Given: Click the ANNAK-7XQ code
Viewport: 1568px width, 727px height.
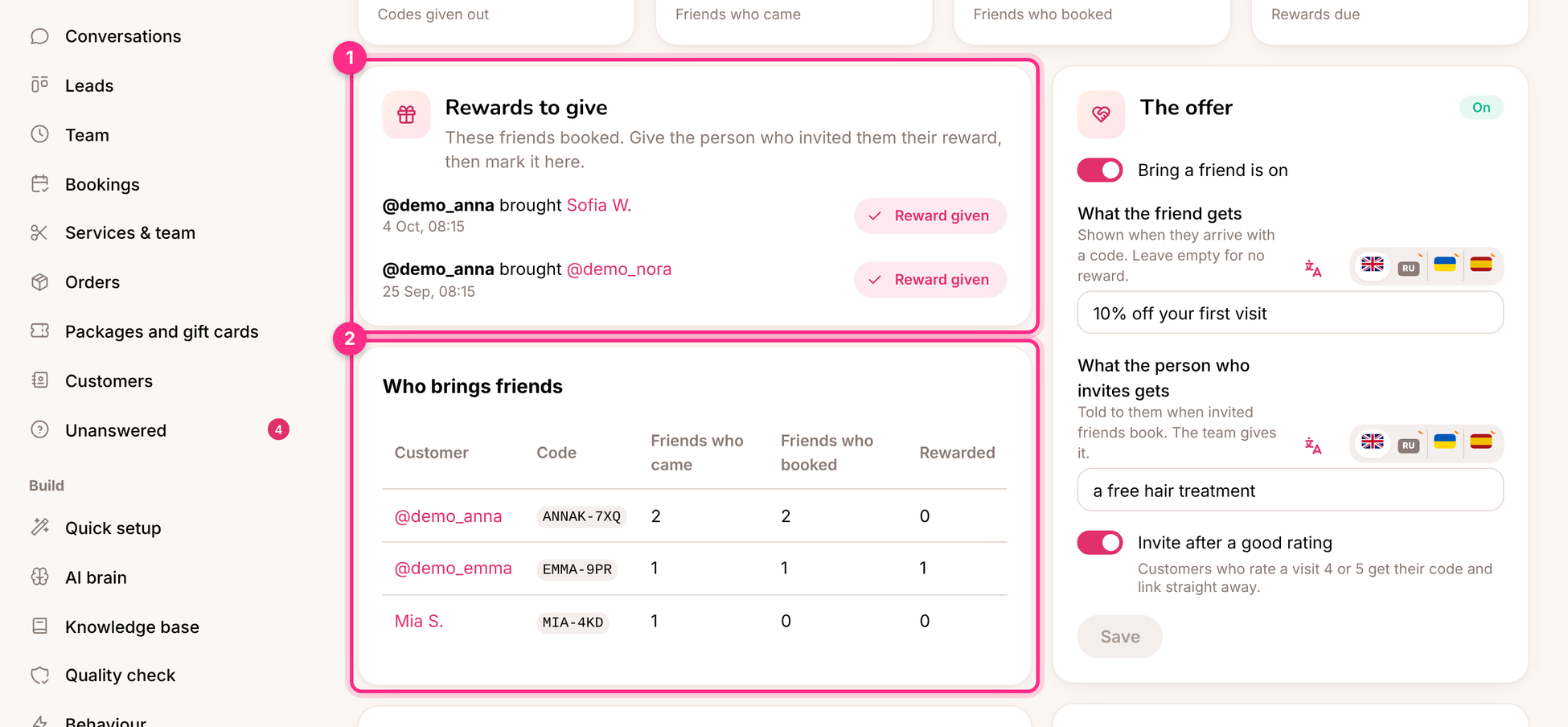Looking at the screenshot, I should (581, 516).
